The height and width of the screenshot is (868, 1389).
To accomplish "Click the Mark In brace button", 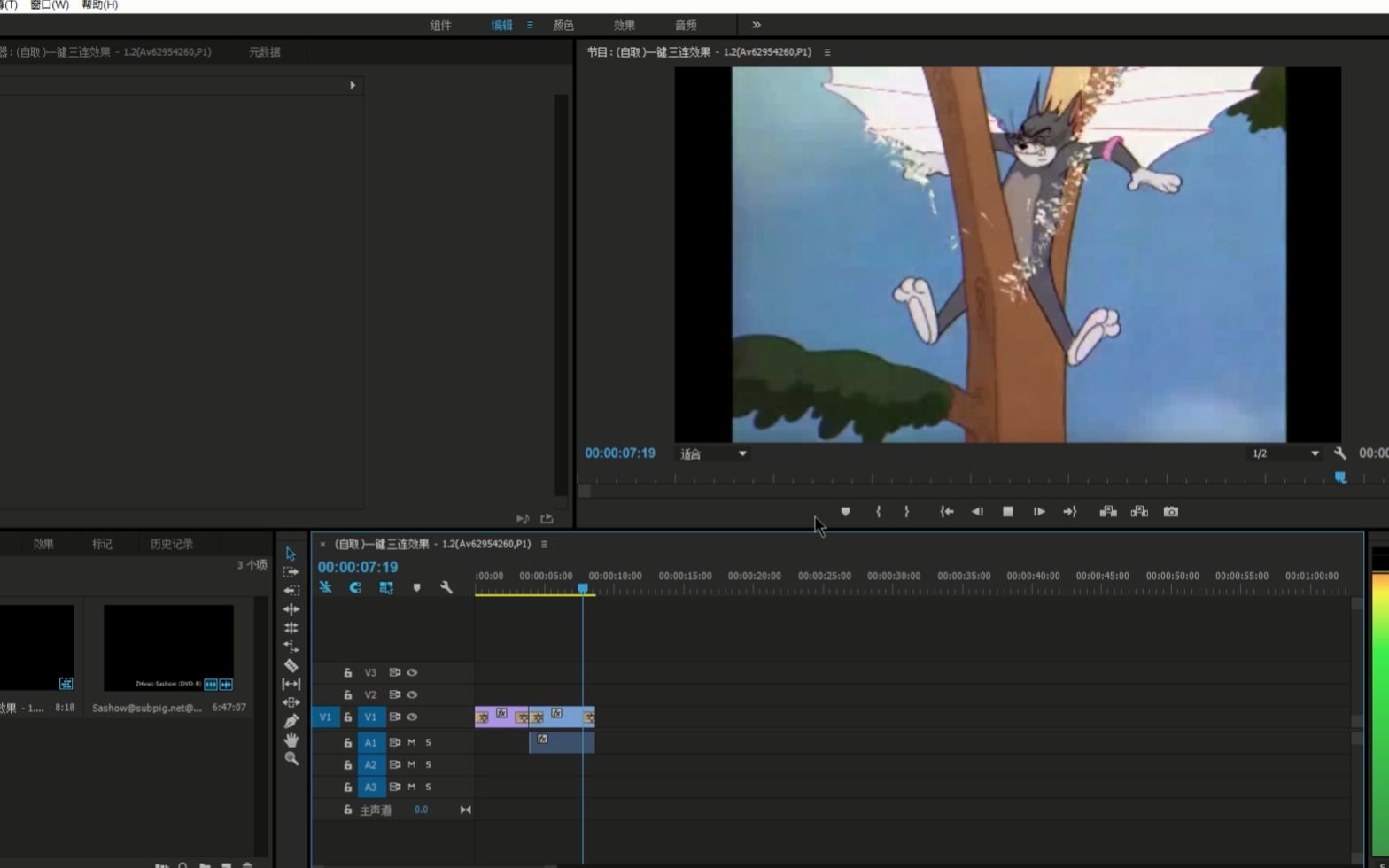I will point(878,512).
